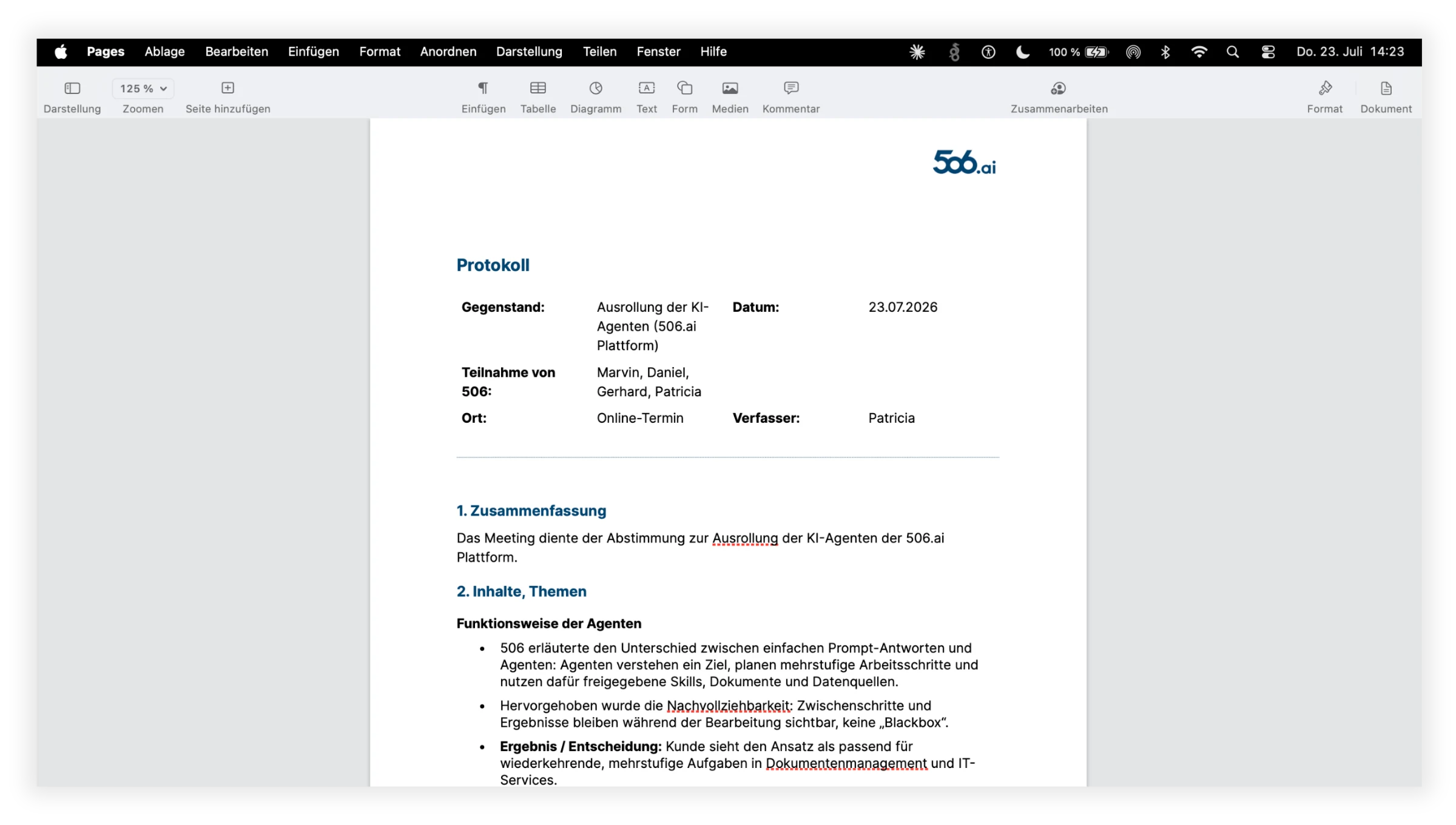
Task: Click the Seite hinzufügen toolbar icon
Action: (227, 89)
